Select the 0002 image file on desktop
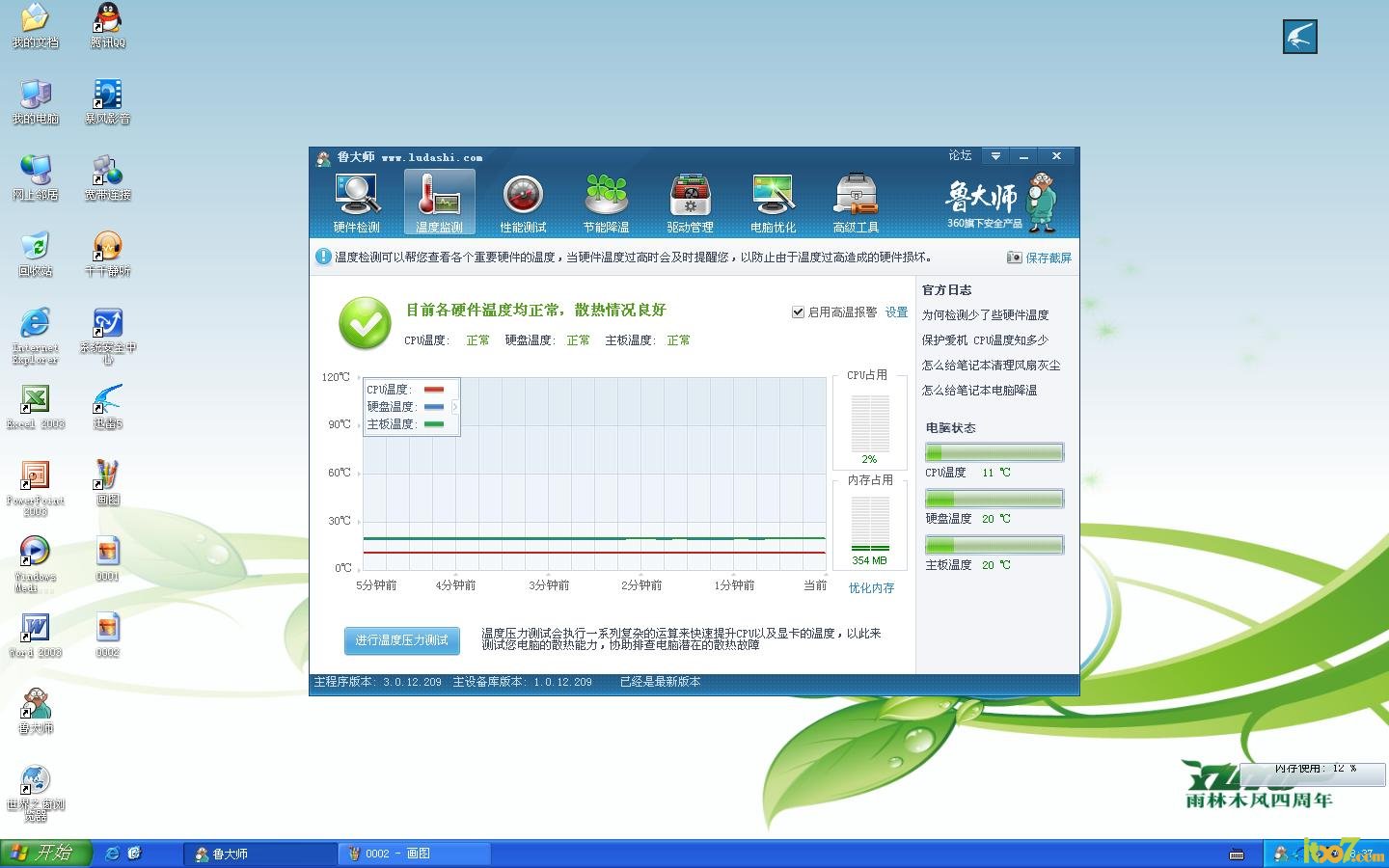The width and height of the screenshot is (1389, 868). pos(108,636)
